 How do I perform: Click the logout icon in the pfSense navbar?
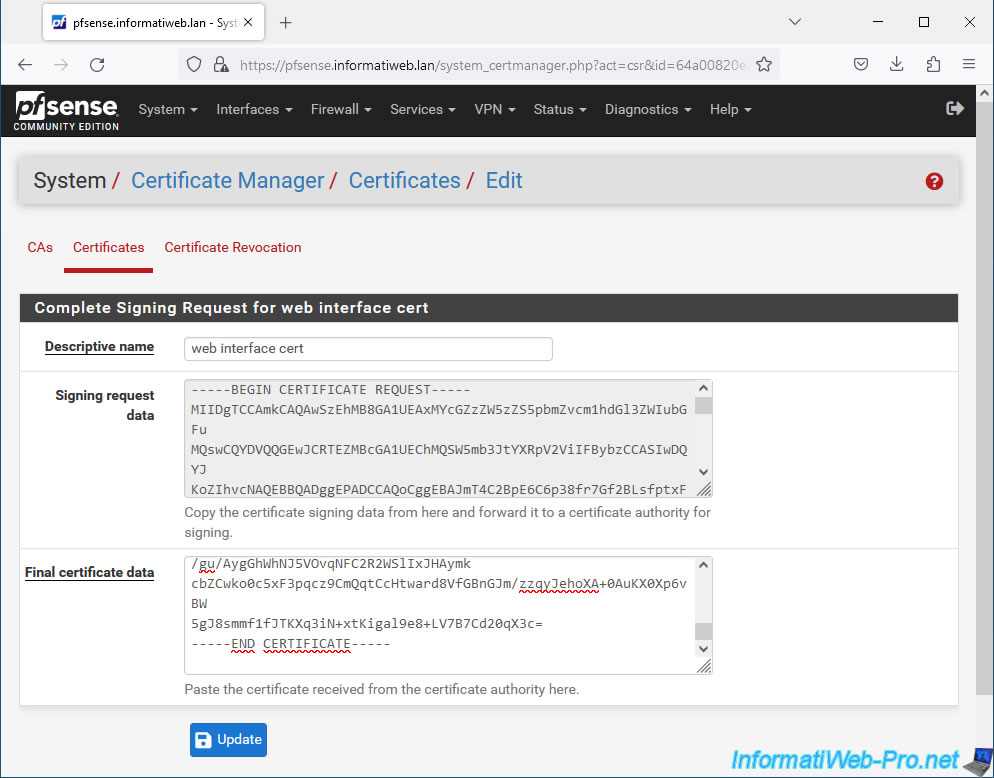955,108
